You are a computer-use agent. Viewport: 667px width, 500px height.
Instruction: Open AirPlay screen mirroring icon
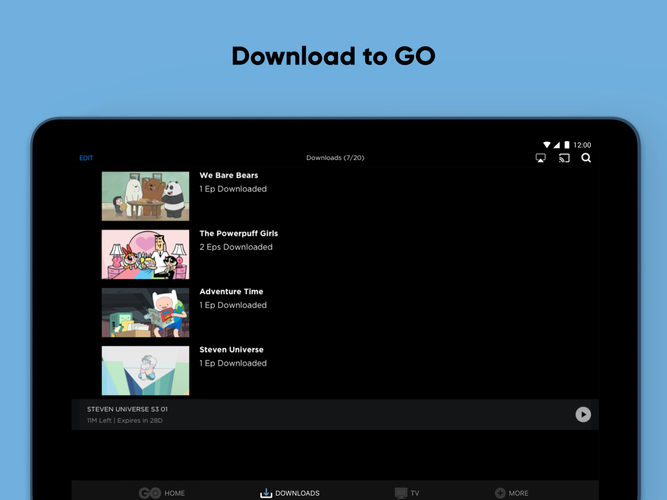[540, 158]
